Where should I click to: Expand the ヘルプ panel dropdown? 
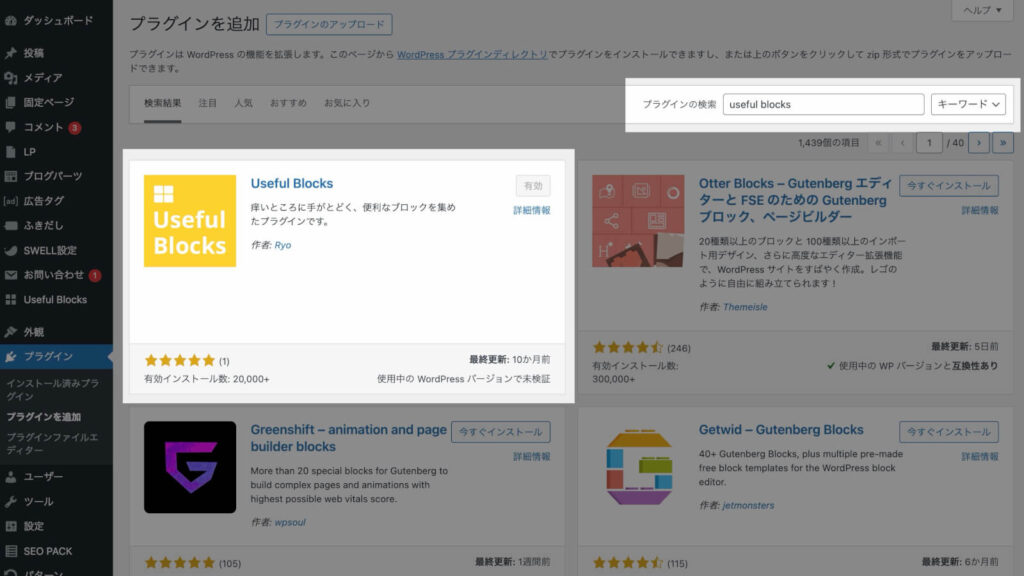[978, 10]
